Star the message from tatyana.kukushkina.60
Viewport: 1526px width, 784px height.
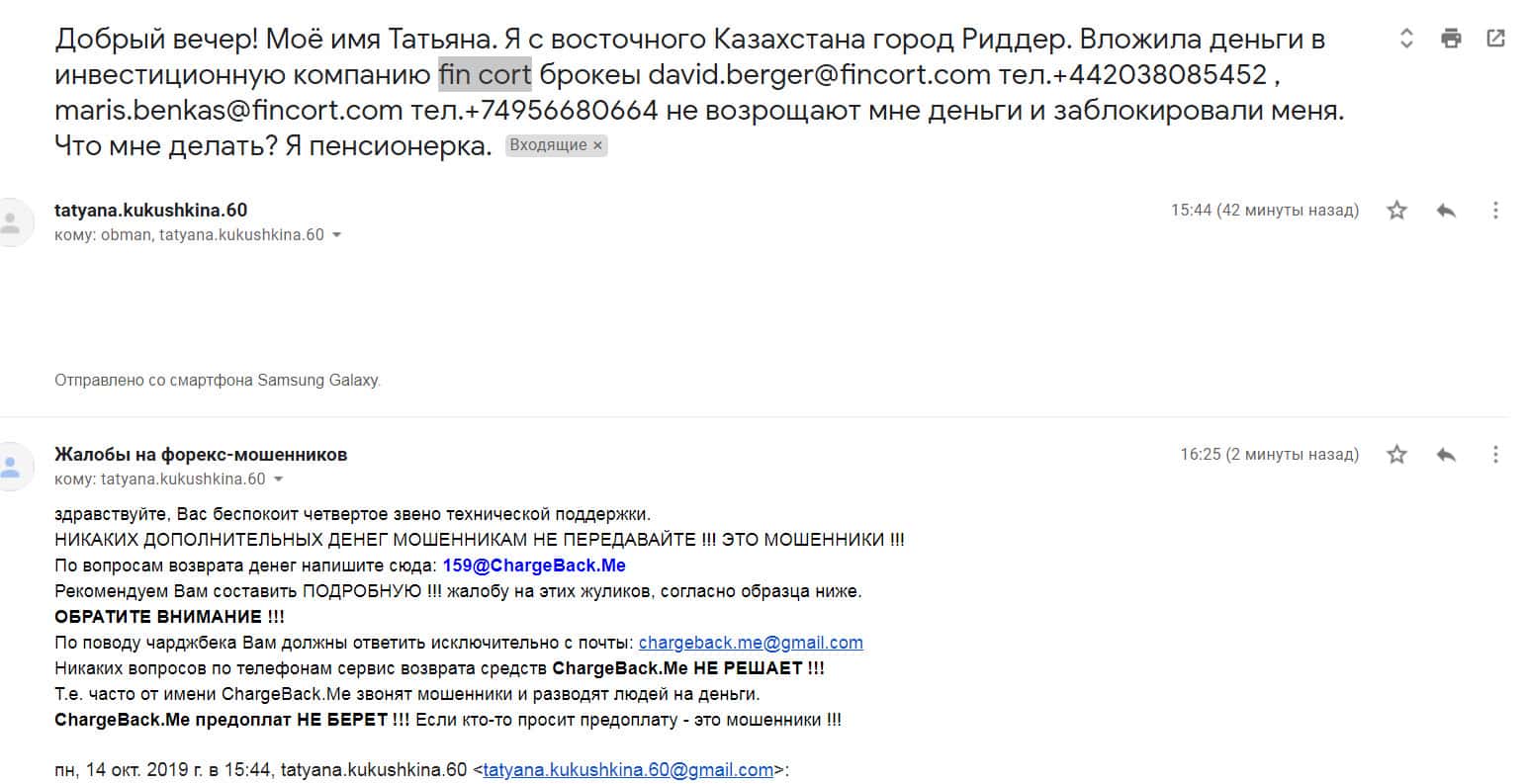pyautogui.click(x=1396, y=210)
